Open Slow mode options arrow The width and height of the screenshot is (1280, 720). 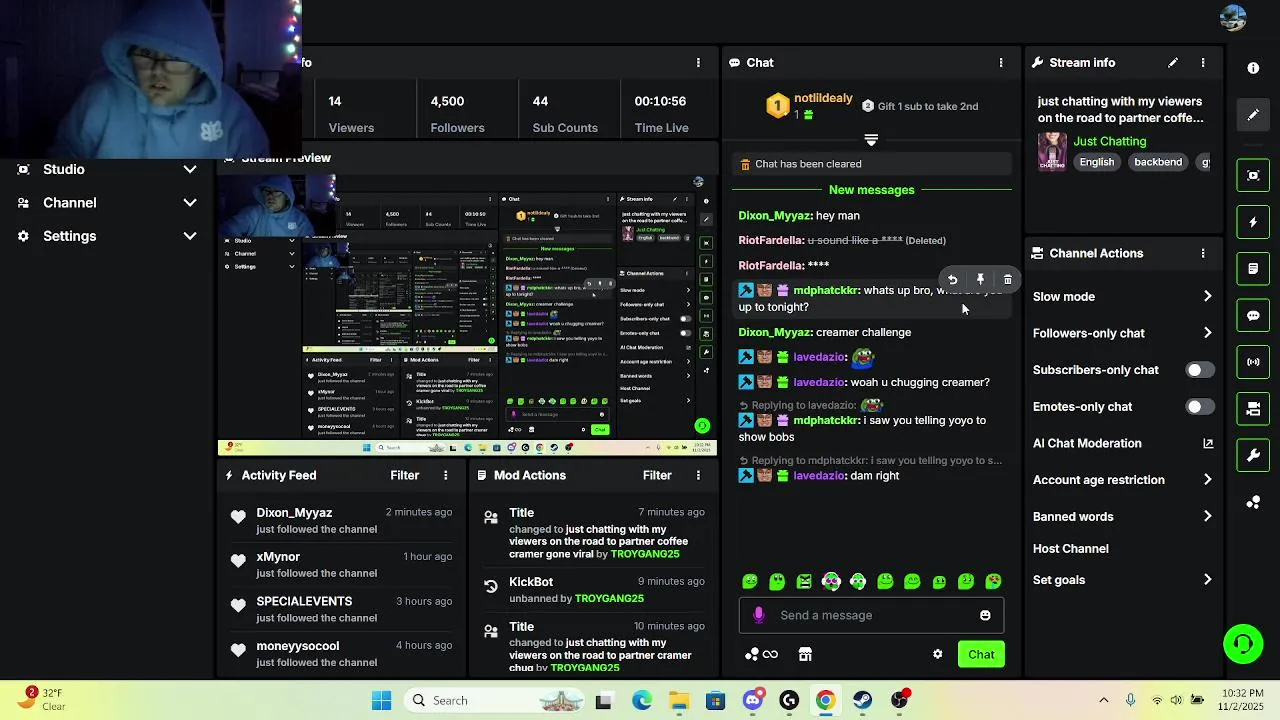pyautogui.click(x=1207, y=296)
